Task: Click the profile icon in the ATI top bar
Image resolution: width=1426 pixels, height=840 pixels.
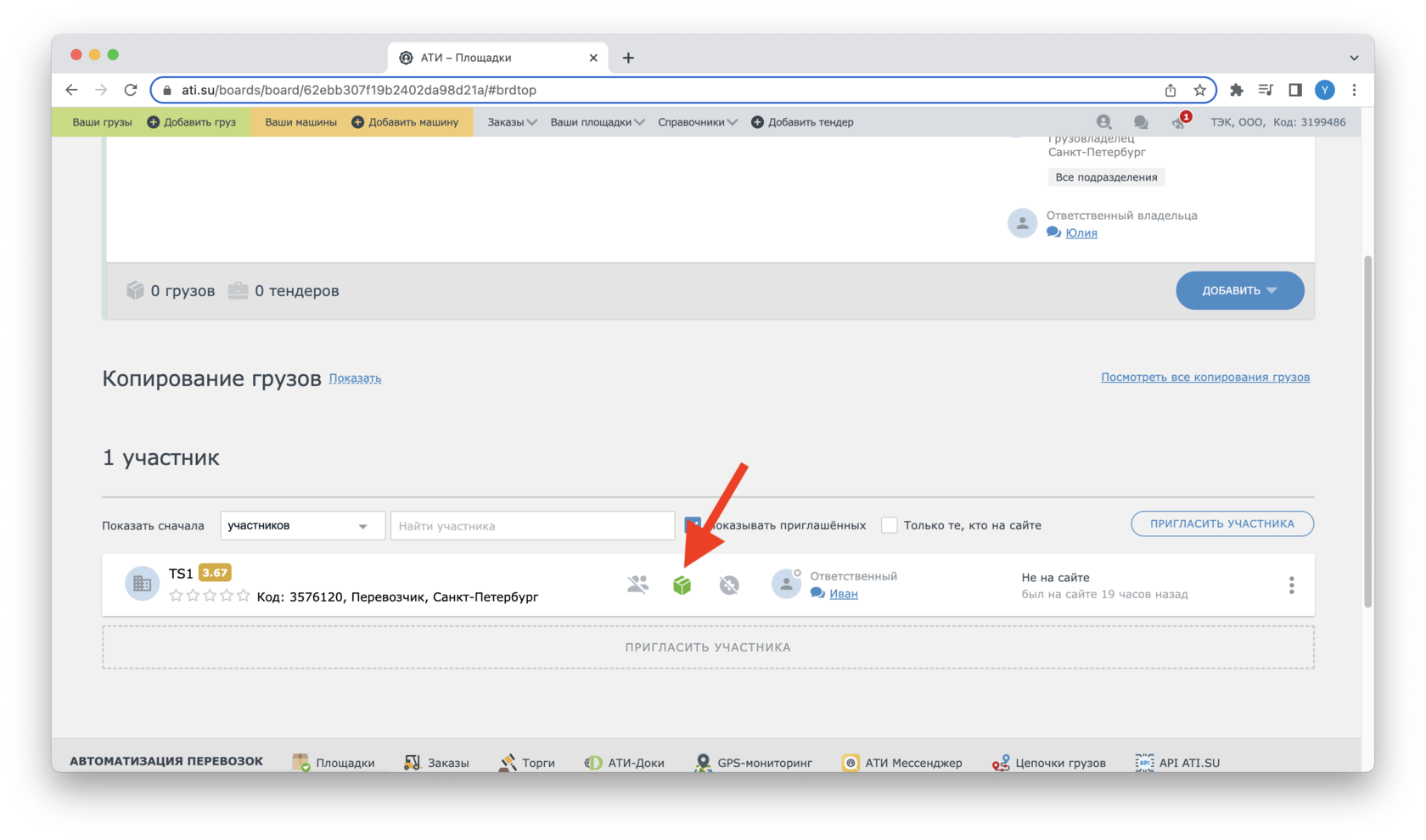Action: click(1103, 122)
